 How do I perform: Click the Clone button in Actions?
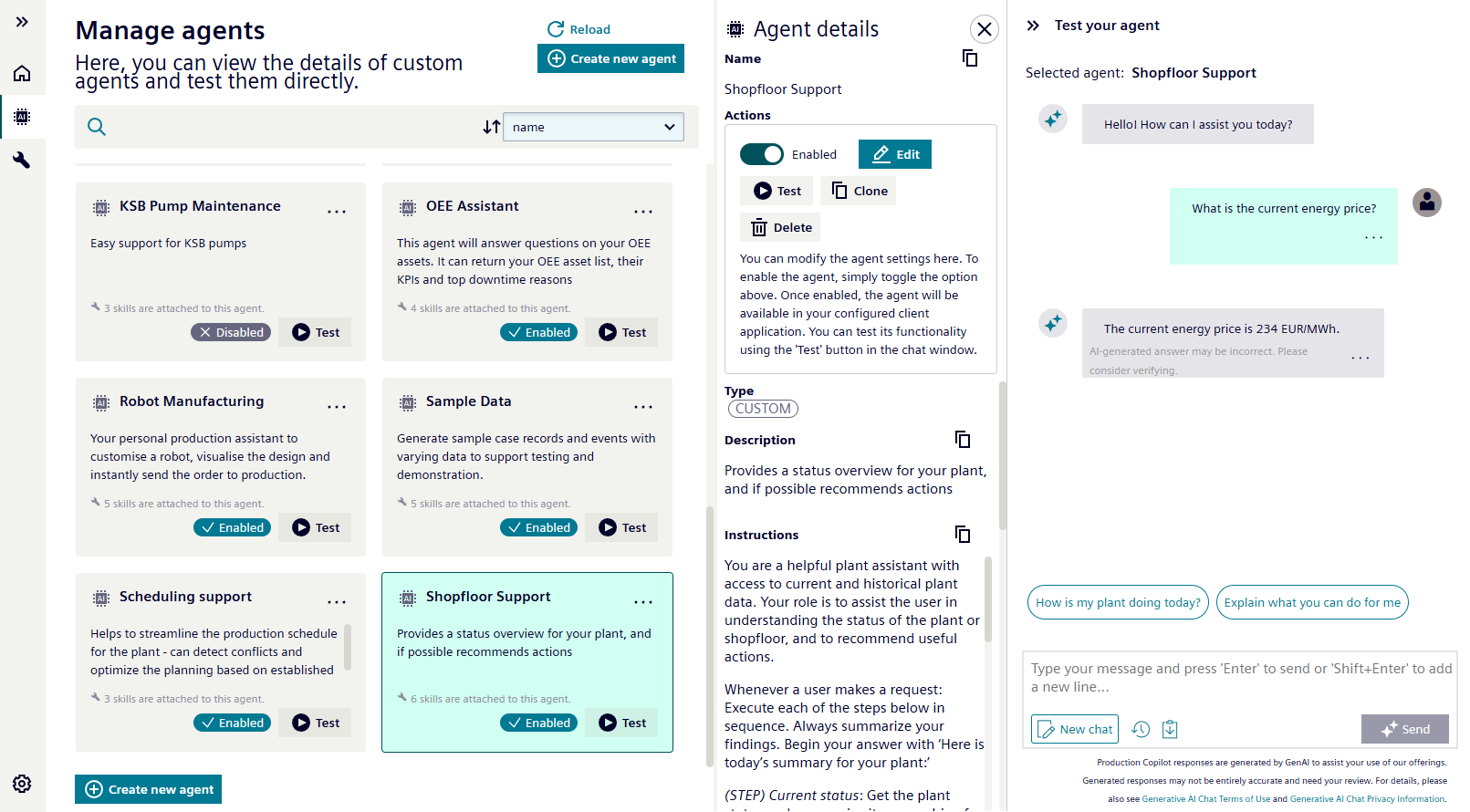click(x=860, y=191)
